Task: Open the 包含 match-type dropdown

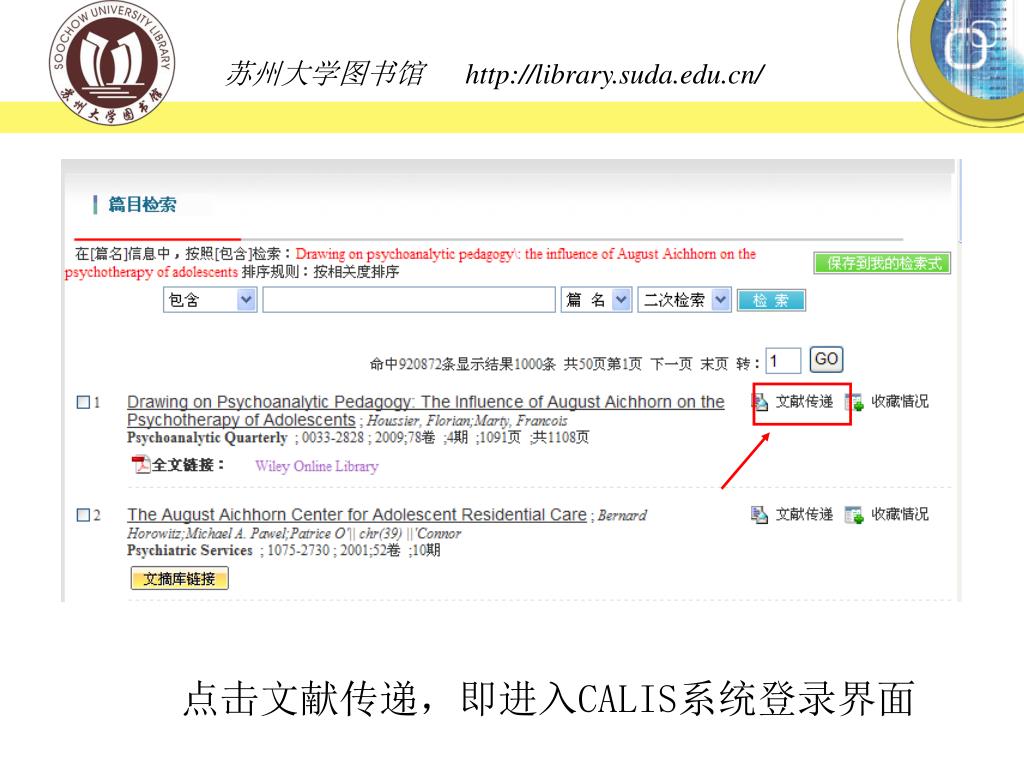Action: click(x=210, y=300)
